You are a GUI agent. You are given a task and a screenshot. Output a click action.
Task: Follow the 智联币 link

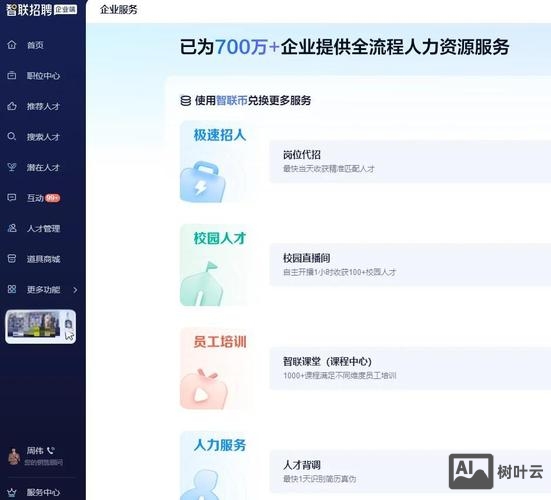click(232, 100)
